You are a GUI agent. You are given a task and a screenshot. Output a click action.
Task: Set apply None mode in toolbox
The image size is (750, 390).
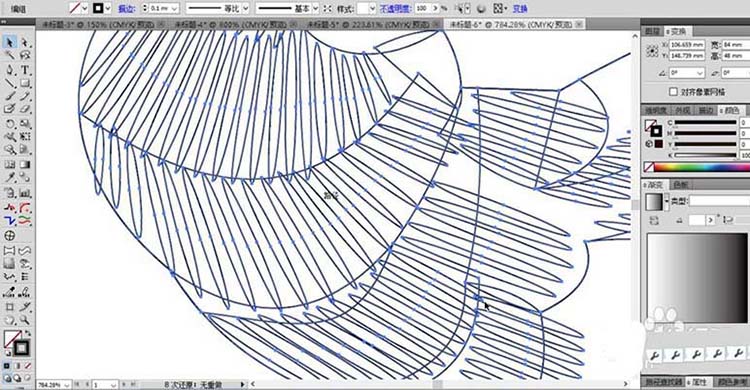[x=27, y=366]
